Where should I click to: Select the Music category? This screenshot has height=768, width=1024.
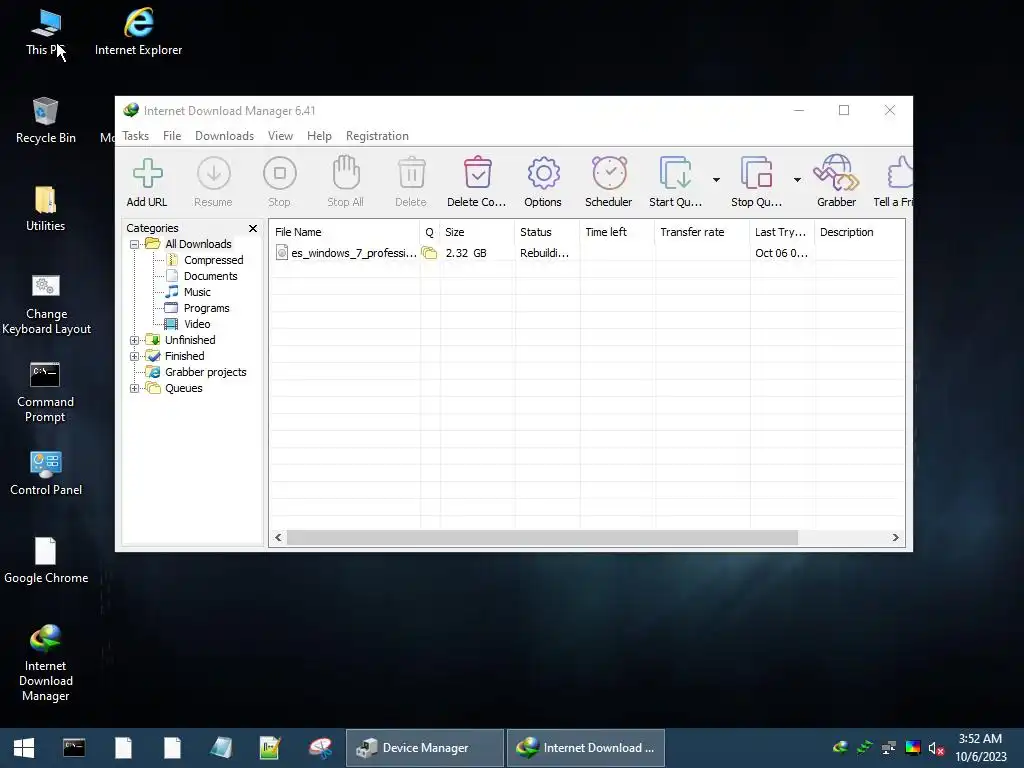coord(197,292)
